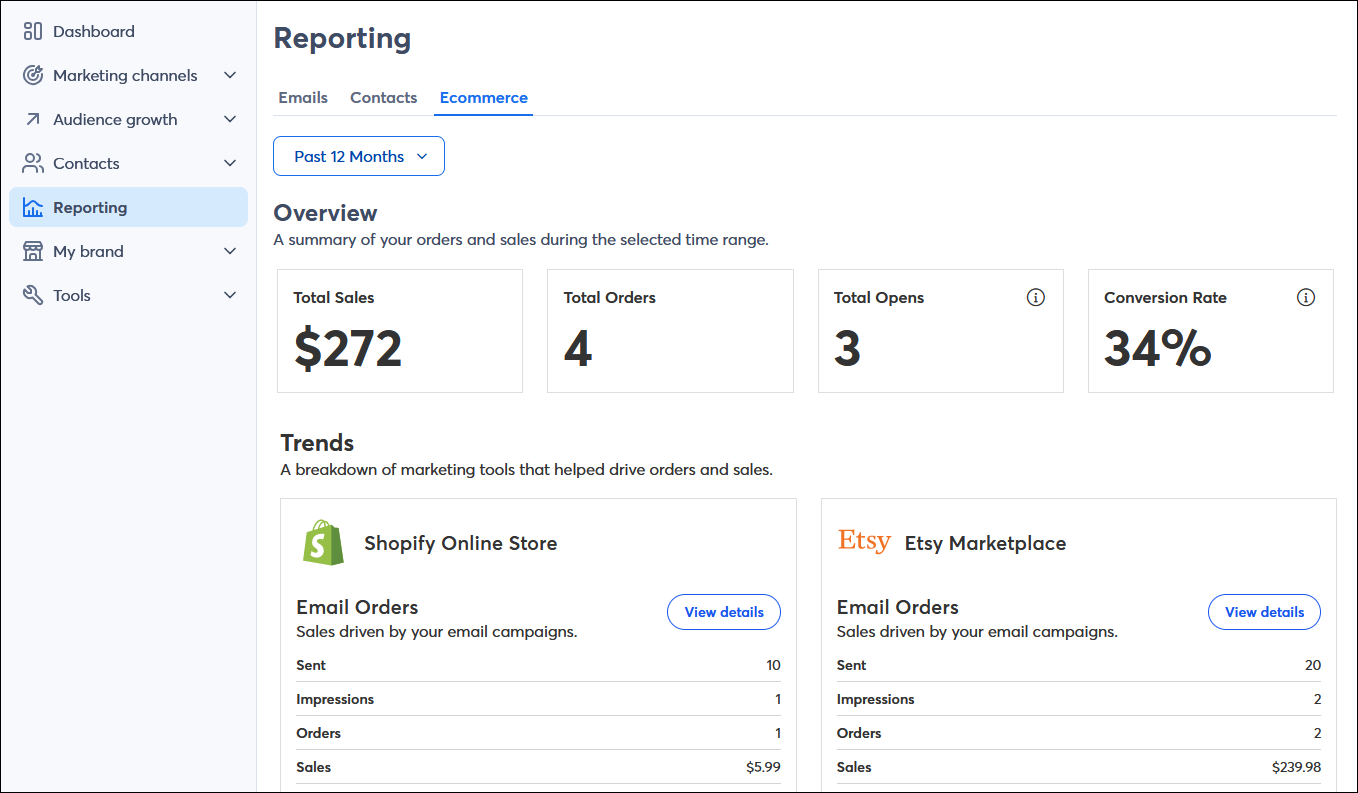This screenshot has width=1358, height=793.
Task: Switch to the Contacts reporting tab
Action: click(x=383, y=97)
